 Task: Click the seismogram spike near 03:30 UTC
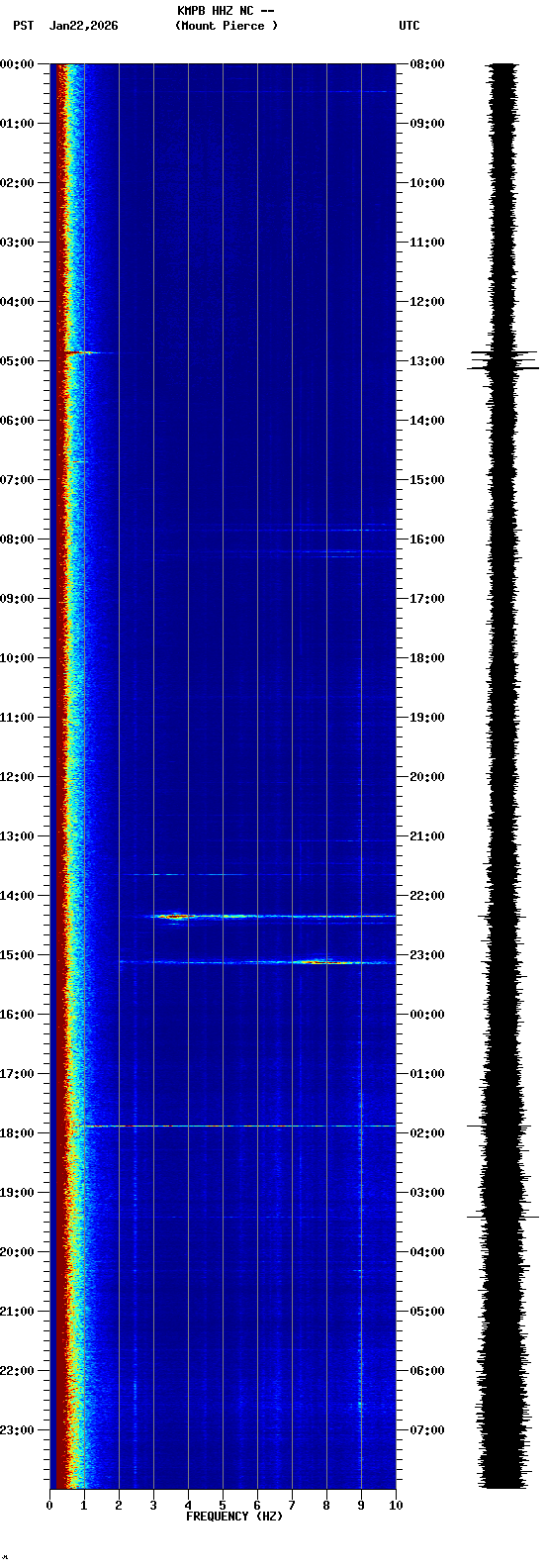[503, 1216]
